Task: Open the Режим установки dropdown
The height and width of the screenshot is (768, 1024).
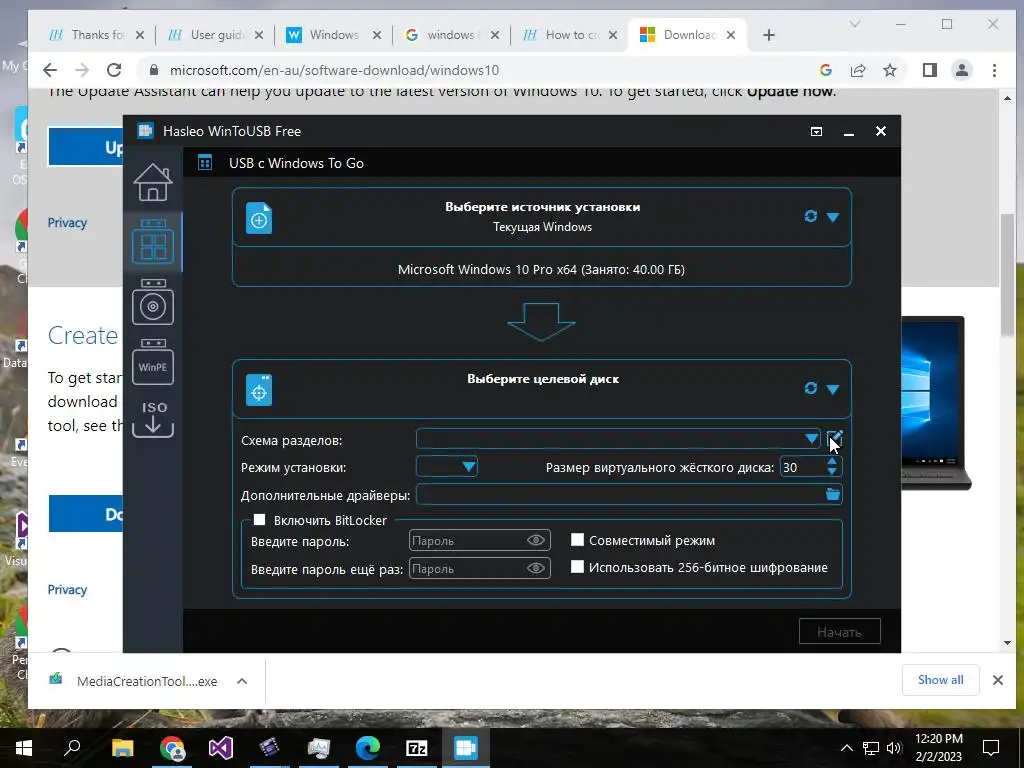Action: (x=447, y=467)
